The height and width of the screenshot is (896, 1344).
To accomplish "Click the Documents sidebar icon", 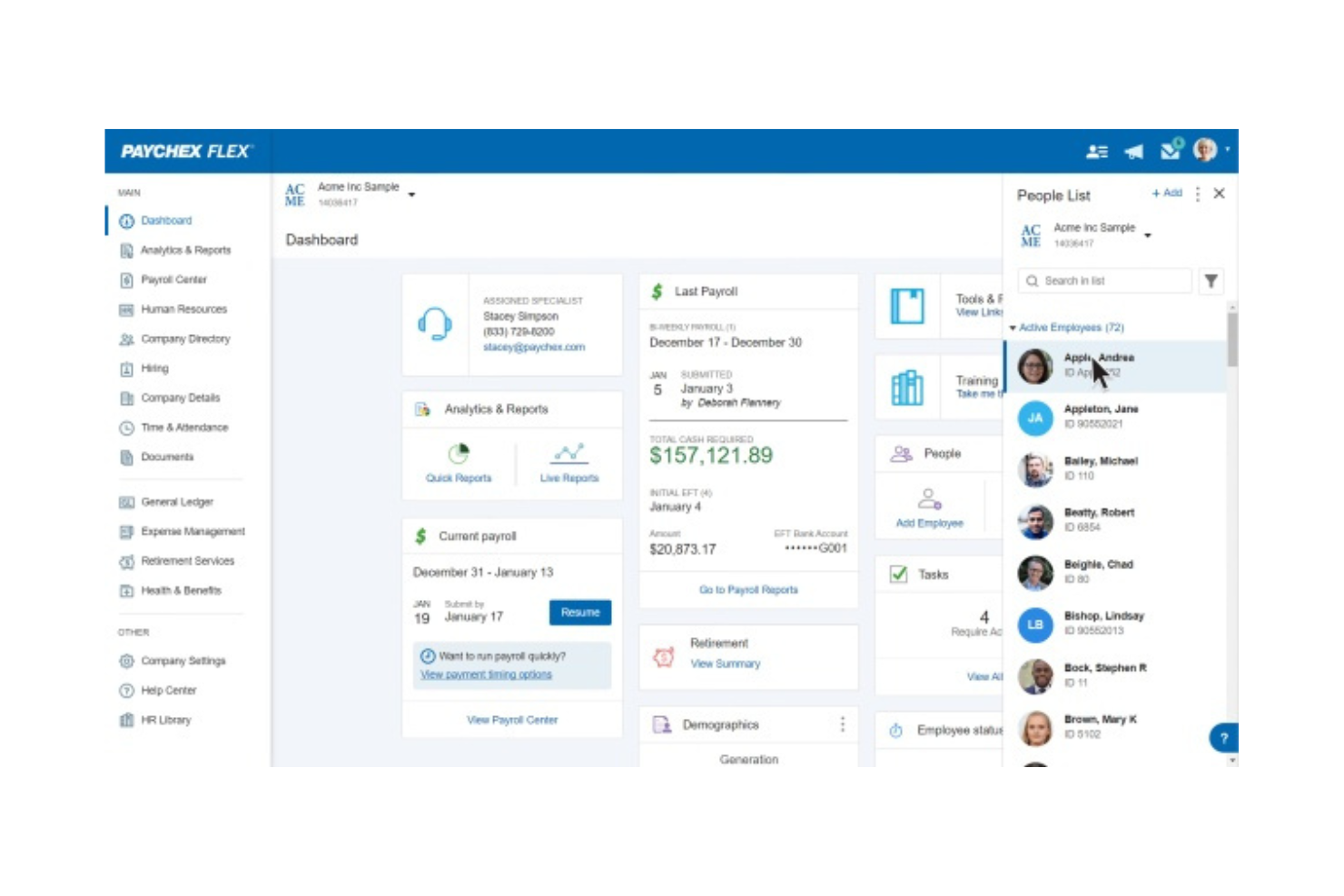I will tap(127, 458).
